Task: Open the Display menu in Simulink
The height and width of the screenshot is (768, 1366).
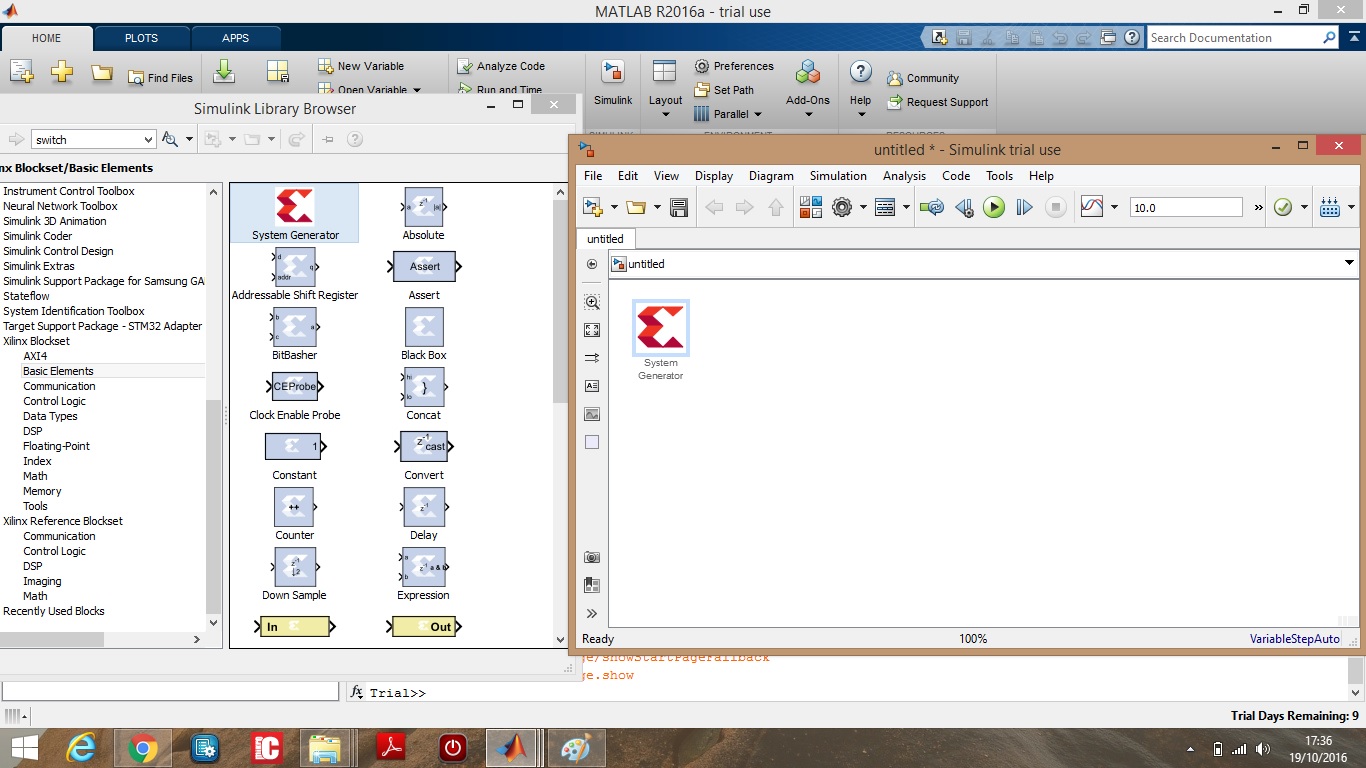Action: click(x=714, y=176)
